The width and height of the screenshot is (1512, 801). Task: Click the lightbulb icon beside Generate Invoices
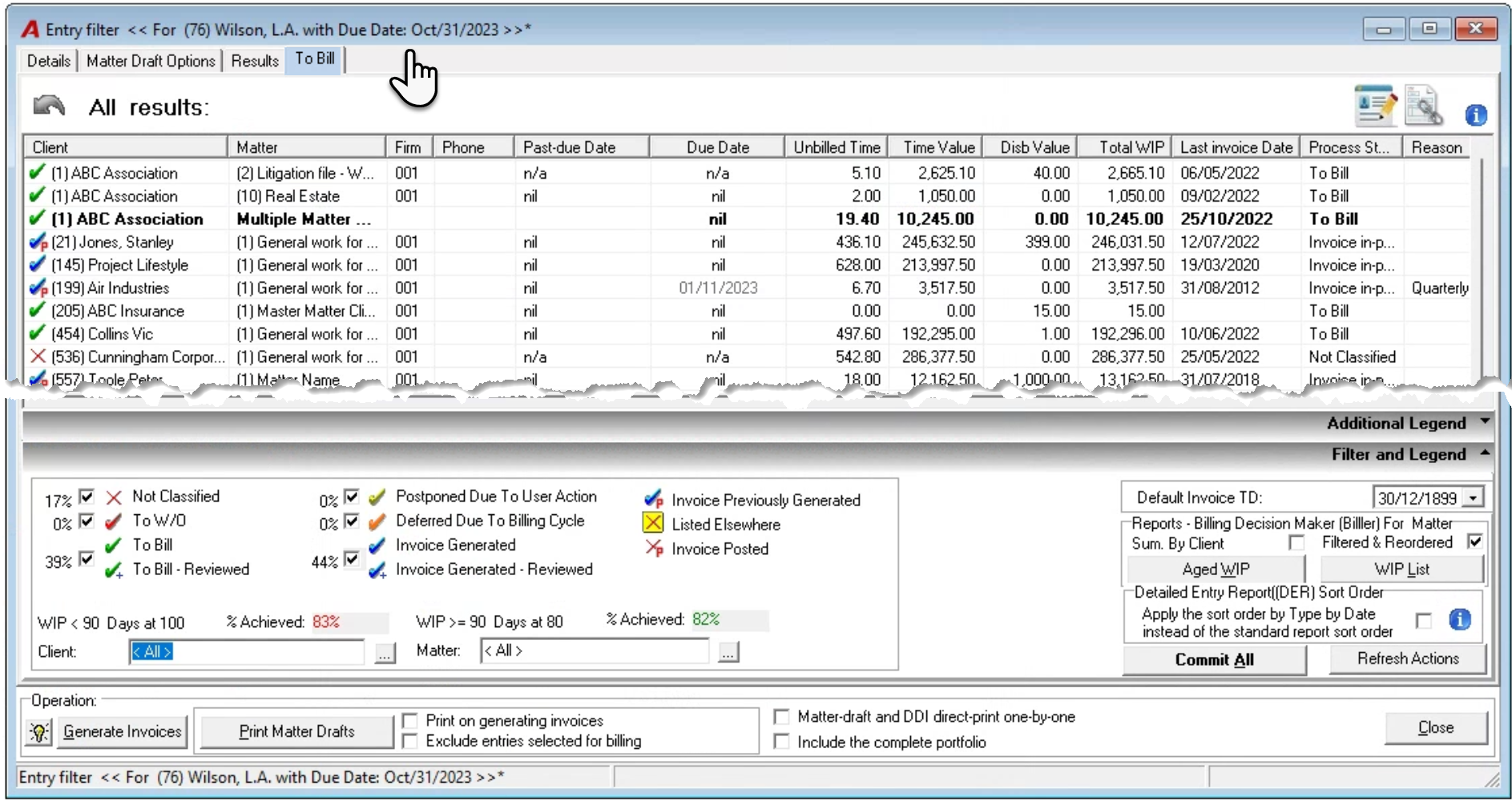(x=38, y=732)
